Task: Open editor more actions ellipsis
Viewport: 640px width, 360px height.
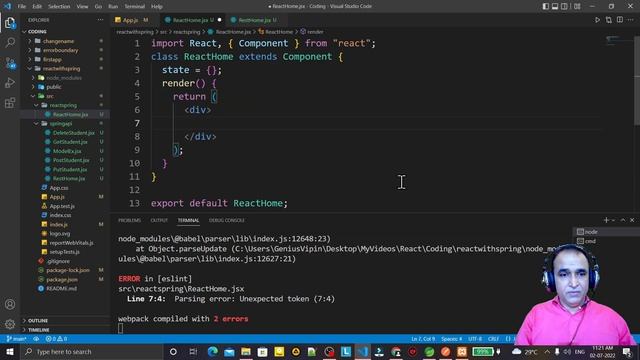Action: tap(631, 20)
